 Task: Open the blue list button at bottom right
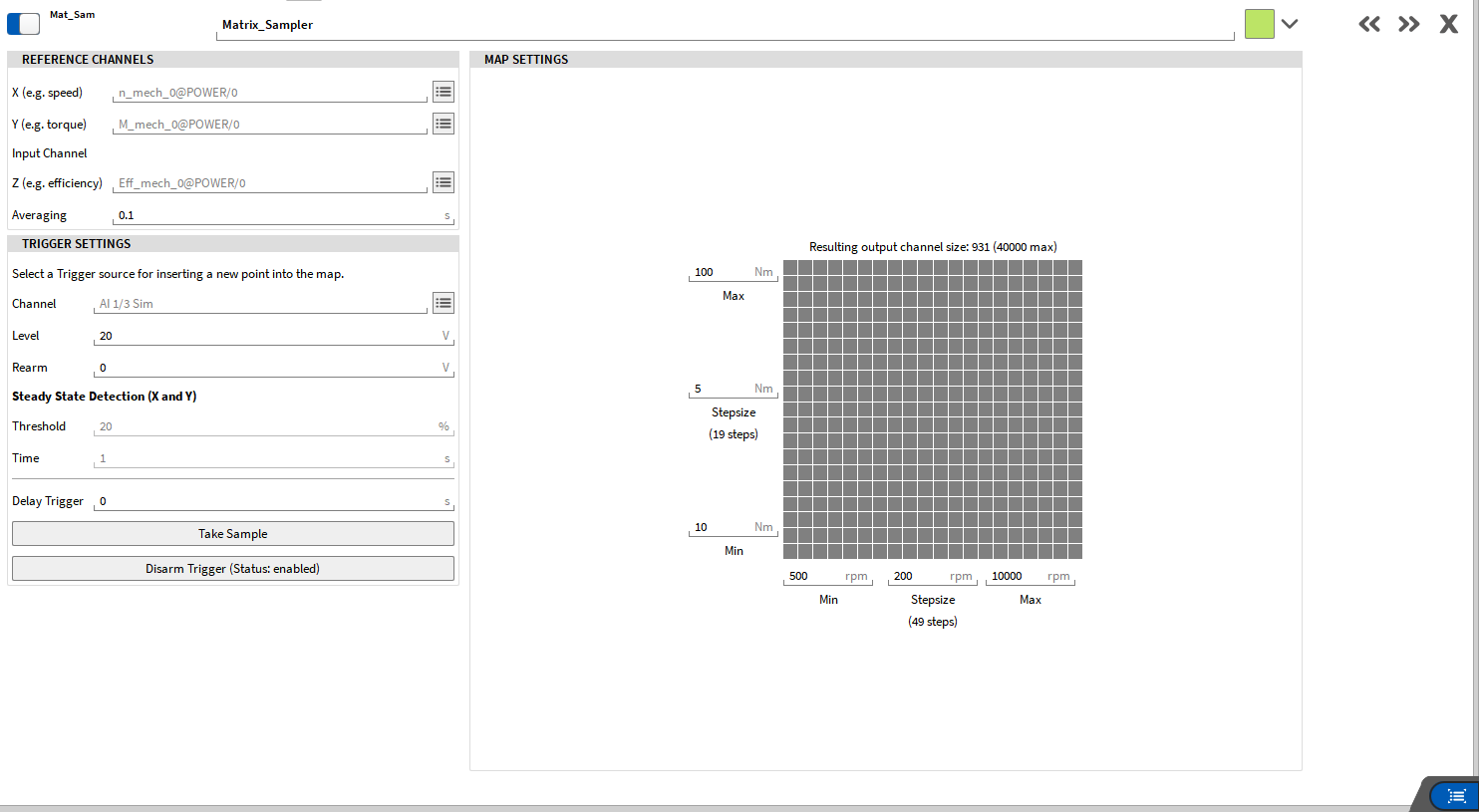pyautogui.click(x=1456, y=796)
